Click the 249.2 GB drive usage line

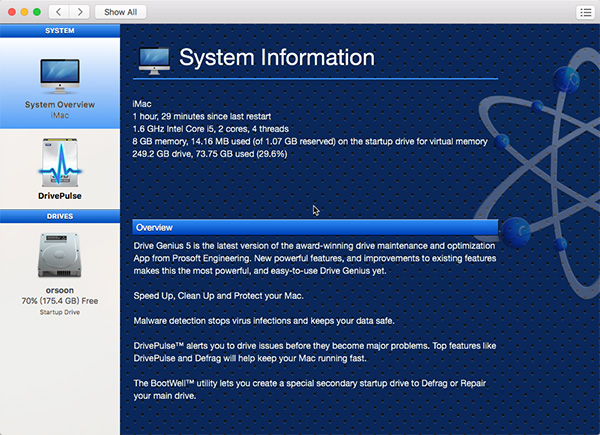tap(210, 154)
